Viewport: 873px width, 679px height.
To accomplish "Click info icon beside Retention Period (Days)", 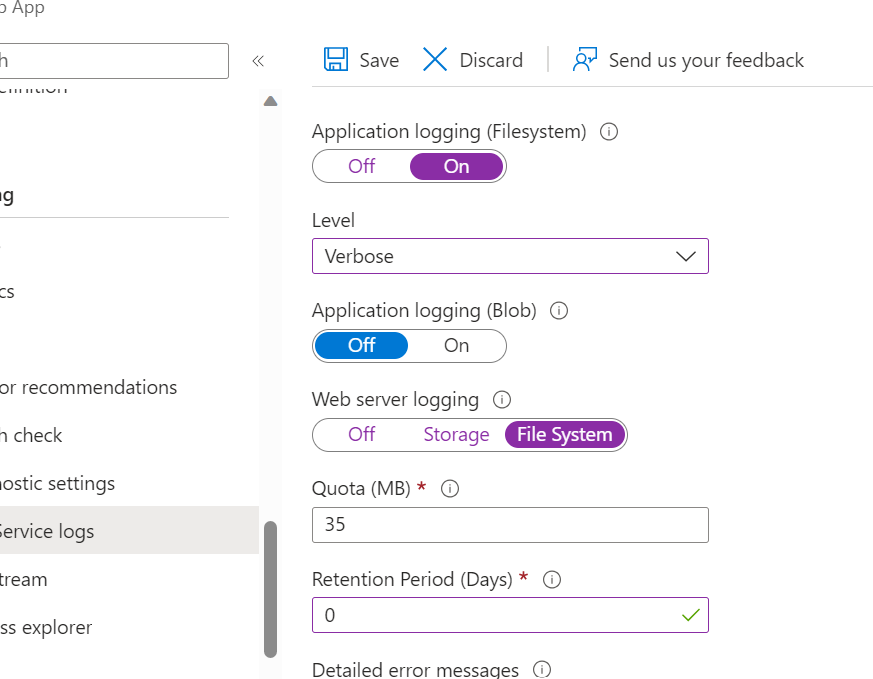I will click(552, 579).
